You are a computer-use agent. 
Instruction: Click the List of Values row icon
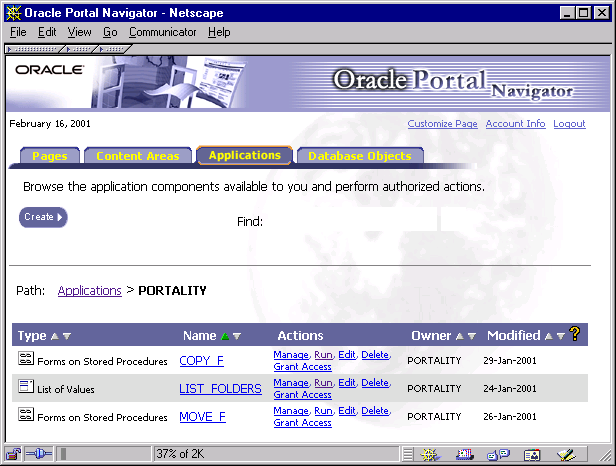(x=26, y=387)
